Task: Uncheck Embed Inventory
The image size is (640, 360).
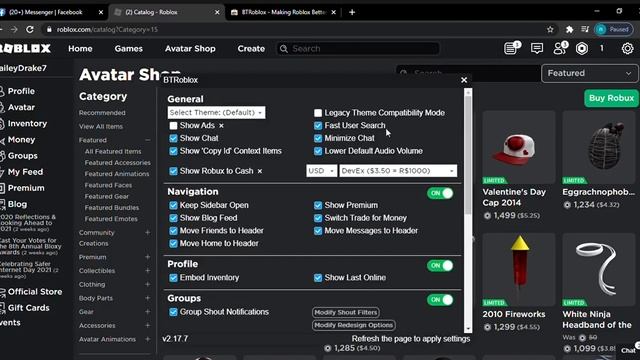Action: click(173, 278)
